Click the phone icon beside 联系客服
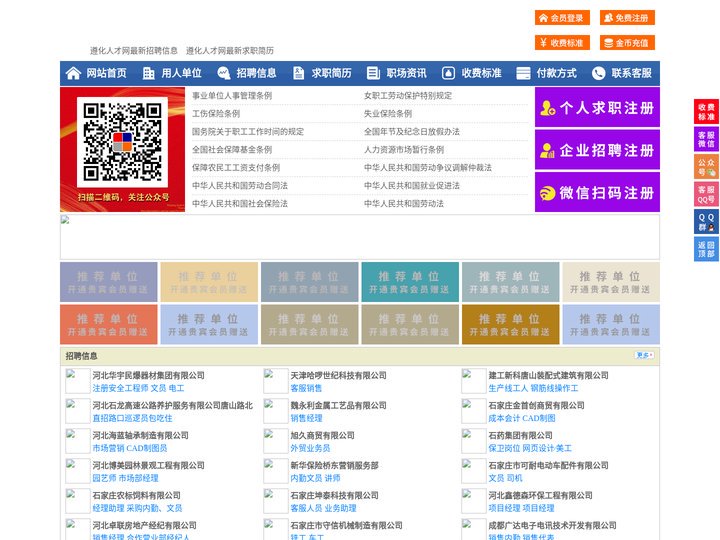The width and height of the screenshot is (720, 540). coord(598,73)
